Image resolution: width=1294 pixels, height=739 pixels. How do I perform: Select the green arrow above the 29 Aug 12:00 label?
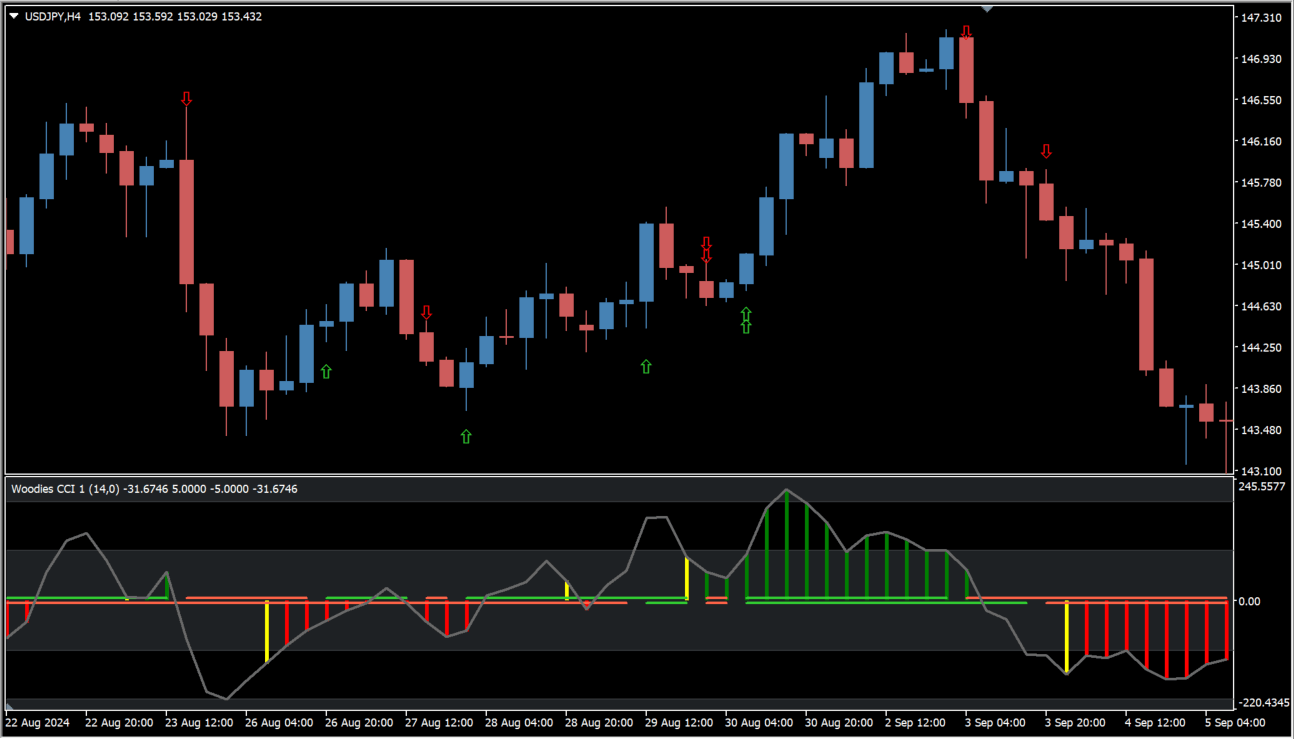pyautogui.click(x=646, y=367)
